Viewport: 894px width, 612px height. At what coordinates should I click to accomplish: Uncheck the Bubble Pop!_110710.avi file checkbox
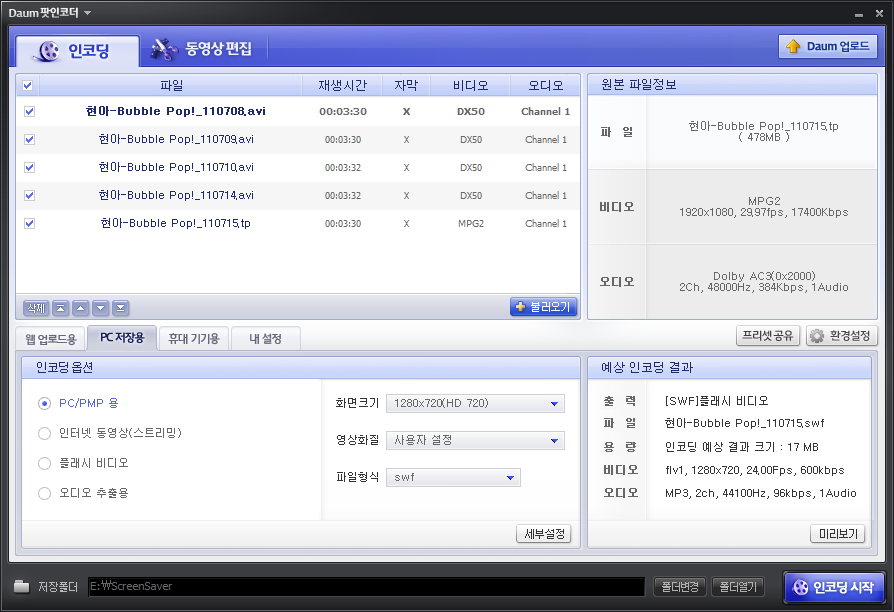tap(30, 167)
